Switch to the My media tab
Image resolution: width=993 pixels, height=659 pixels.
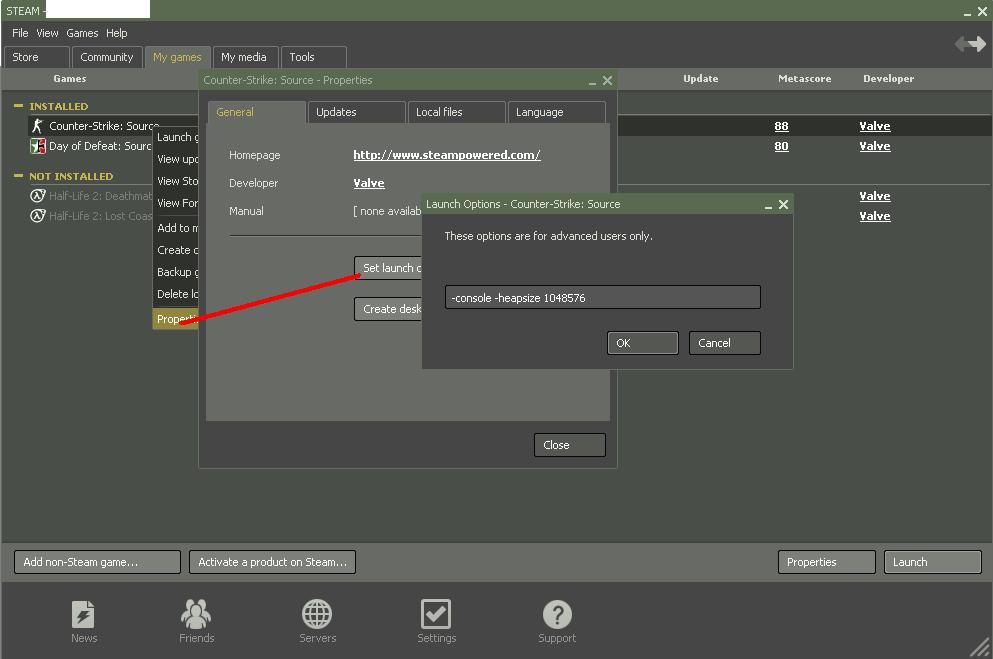click(x=245, y=57)
